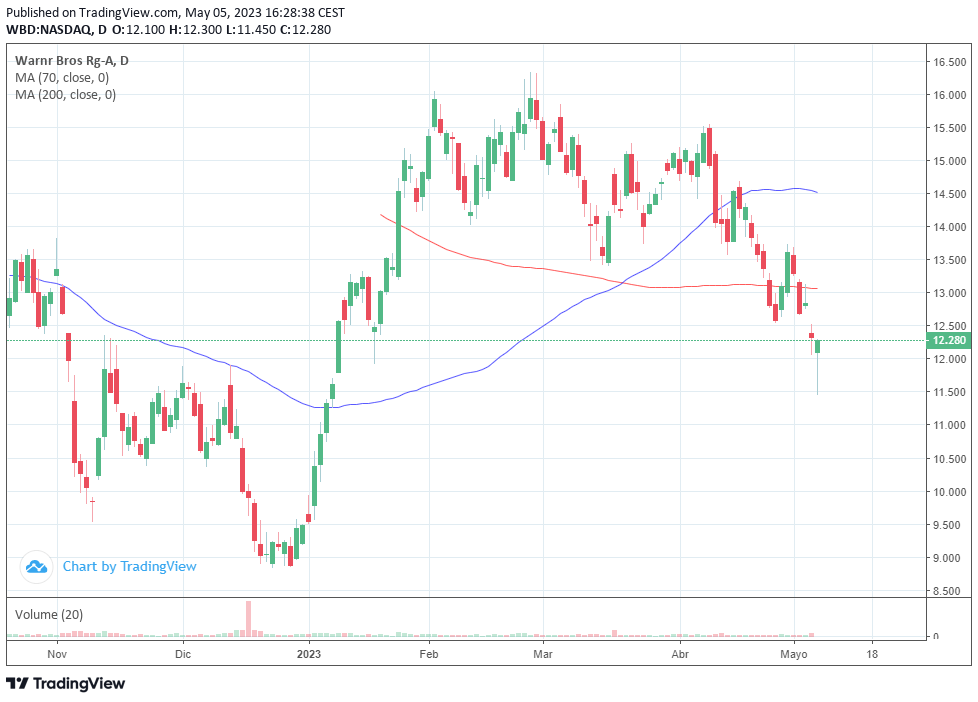Click the 16.500 price axis label
The image size is (978, 702).
[949, 62]
